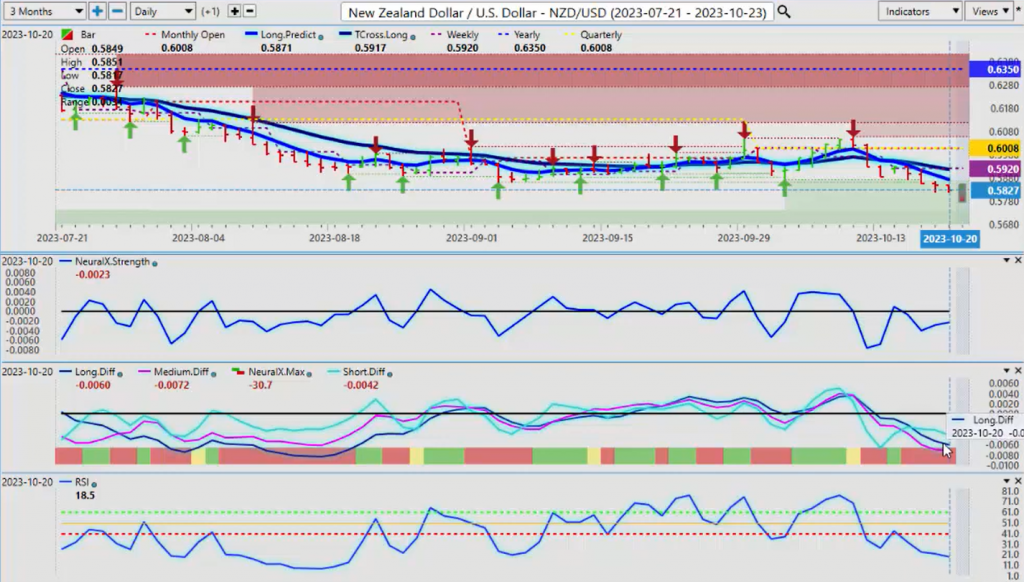Click the info dot beside Long.Diff

tap(120, 374)
